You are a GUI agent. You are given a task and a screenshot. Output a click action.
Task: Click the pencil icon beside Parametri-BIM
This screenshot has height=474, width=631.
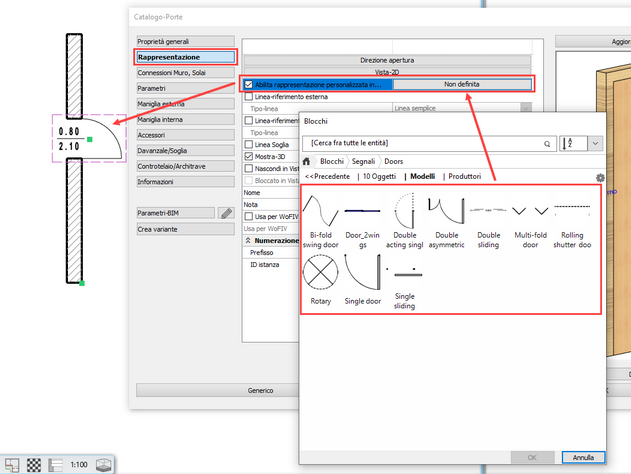[x=226, y=213]
